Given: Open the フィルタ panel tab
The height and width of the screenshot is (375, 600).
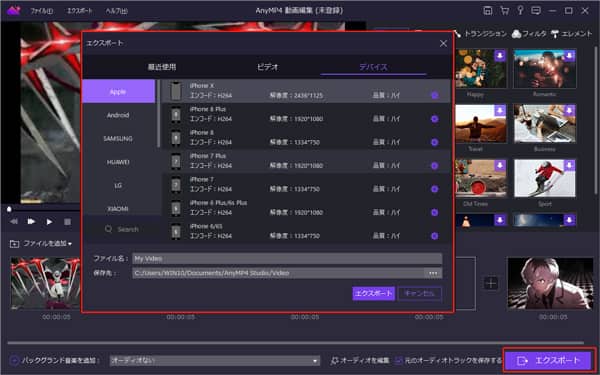Looking at the screenshot, I should click(529, 34).
